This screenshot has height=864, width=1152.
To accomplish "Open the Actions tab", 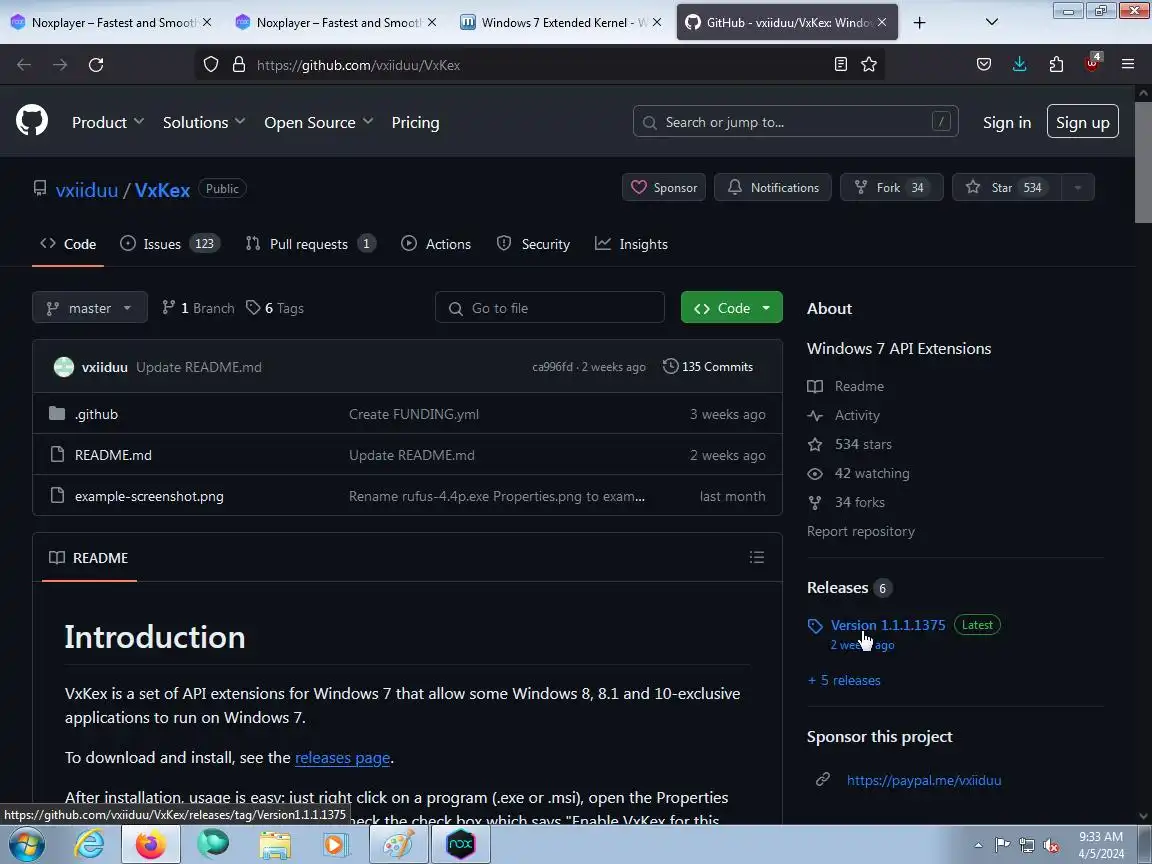I will coord(436,244).
